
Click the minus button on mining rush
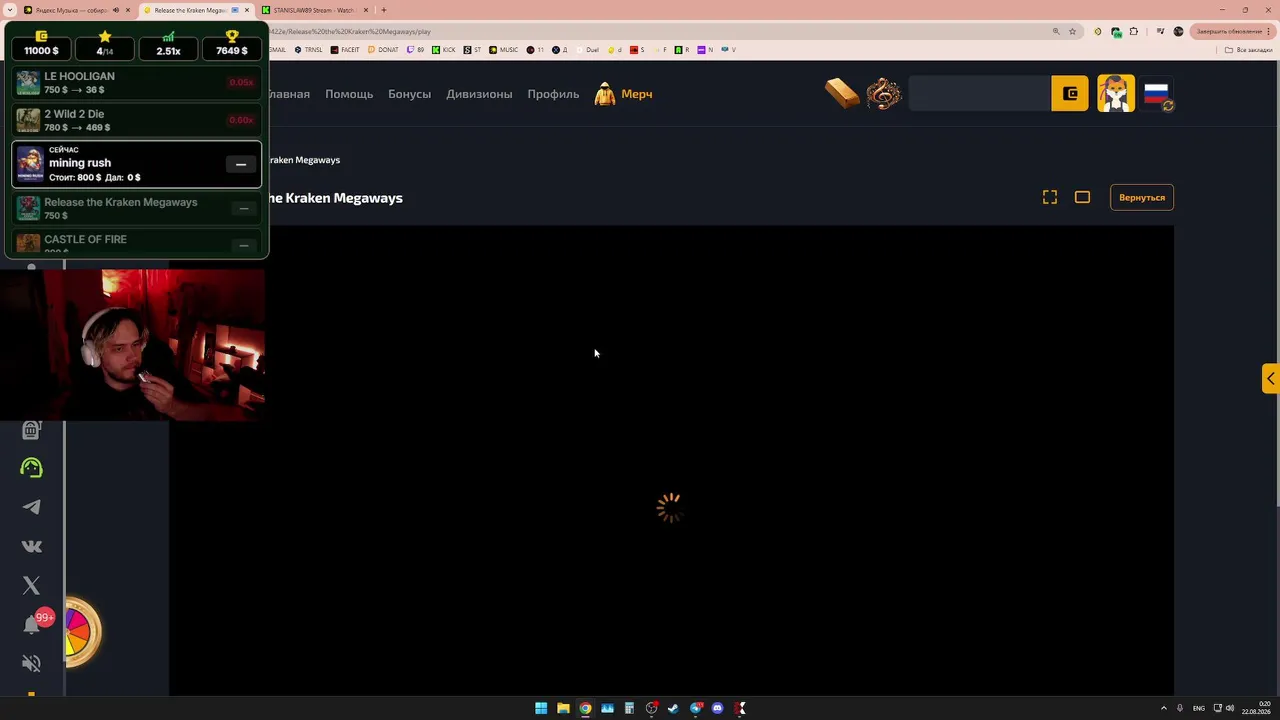coord(241,164)
